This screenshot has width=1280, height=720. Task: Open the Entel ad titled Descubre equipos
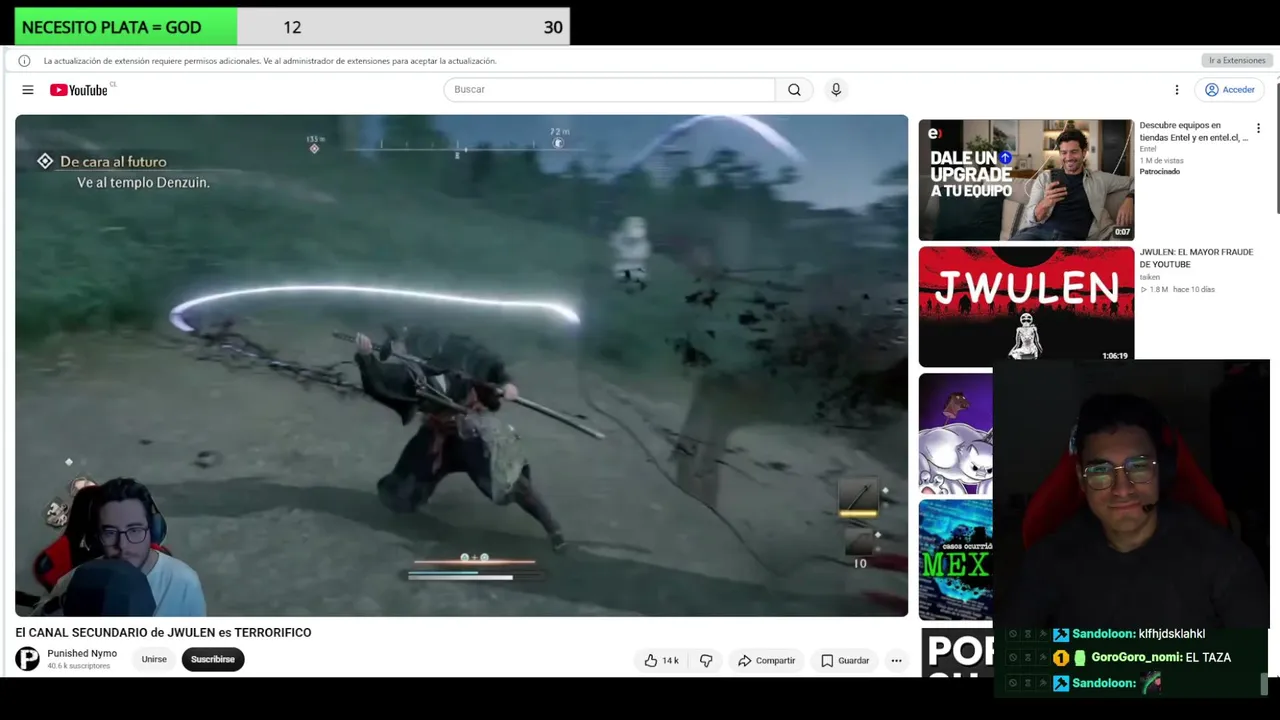[1194, 131]
